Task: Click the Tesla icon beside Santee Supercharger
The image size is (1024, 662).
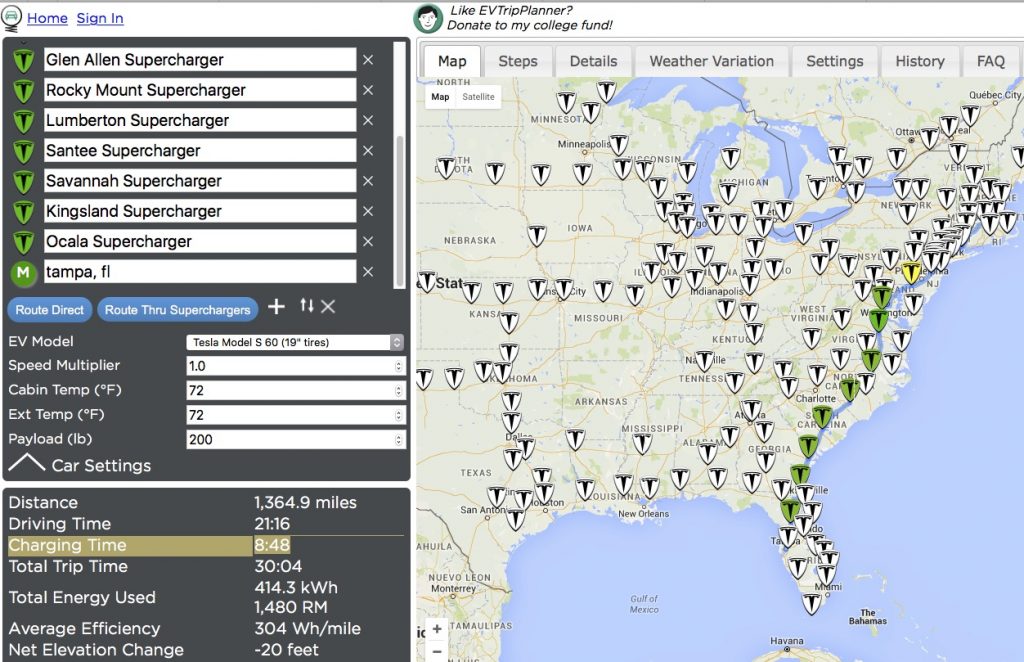Action: [x=24, y=151]
